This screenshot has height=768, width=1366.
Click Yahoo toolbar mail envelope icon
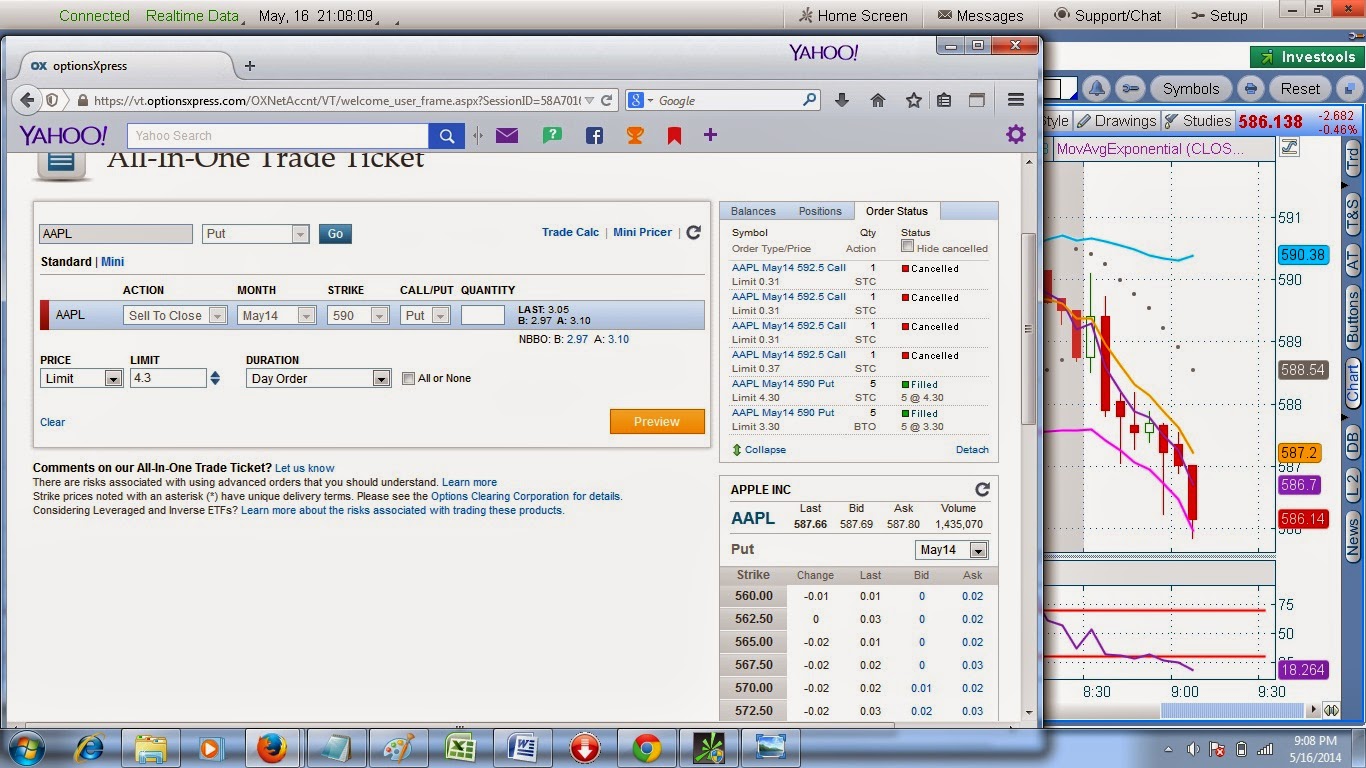(507, 135)
